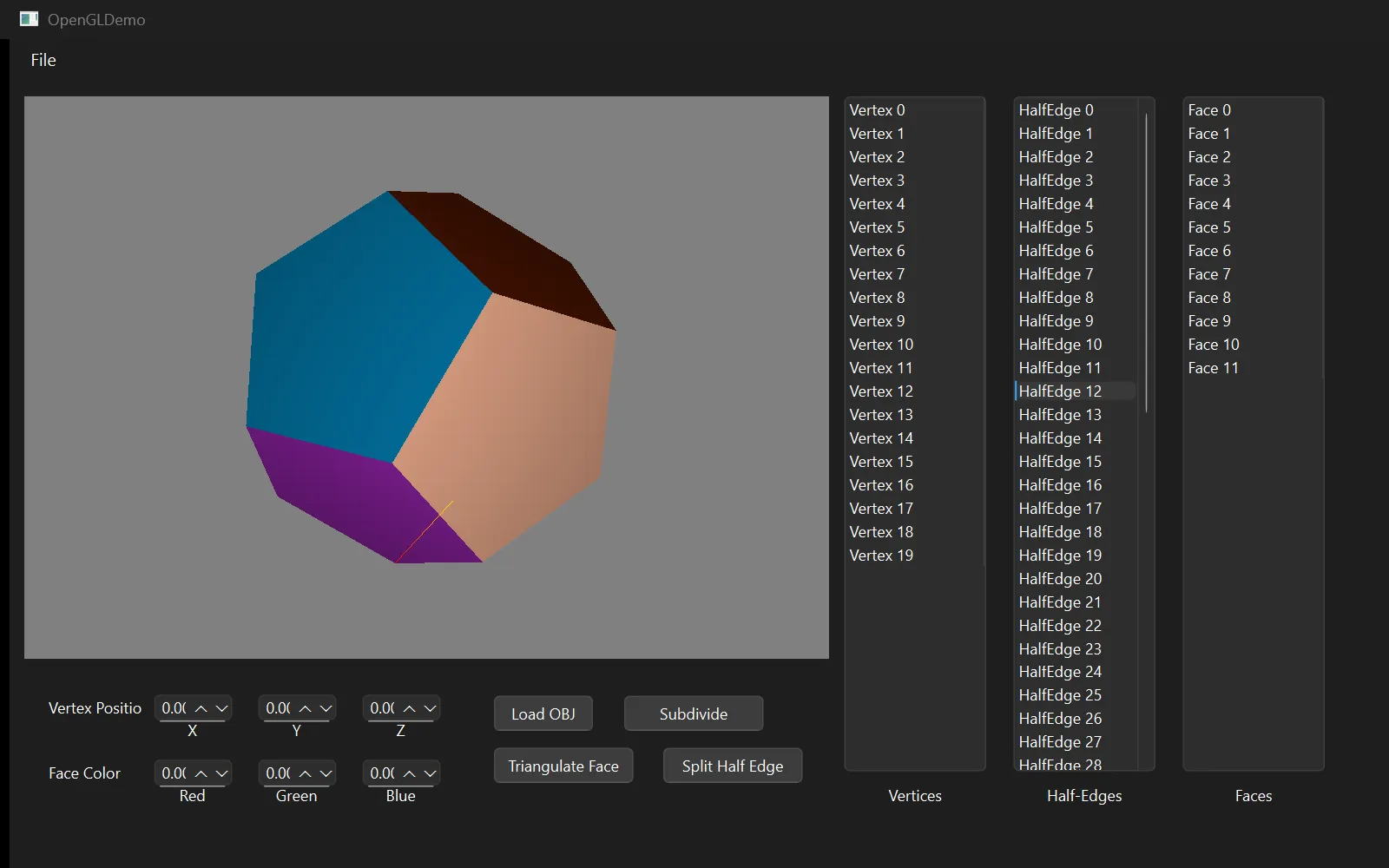Select Vertex 5 in the Vertices list

pyautogui.click(x=914, y=227)
